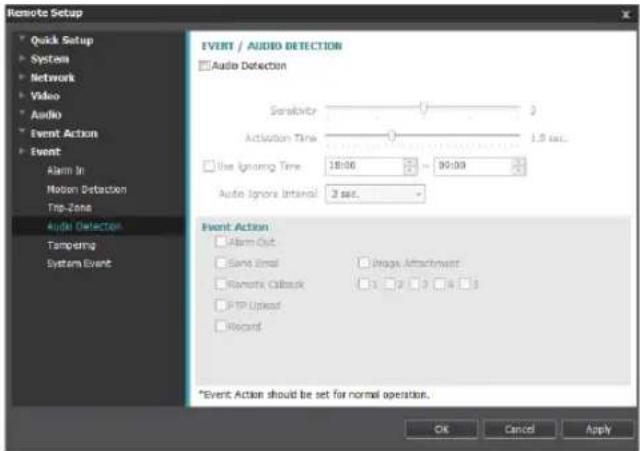The width and height of the screenshot is (640, 451).
Task: Expand the Event Action tree node
Action: (22, 133)
